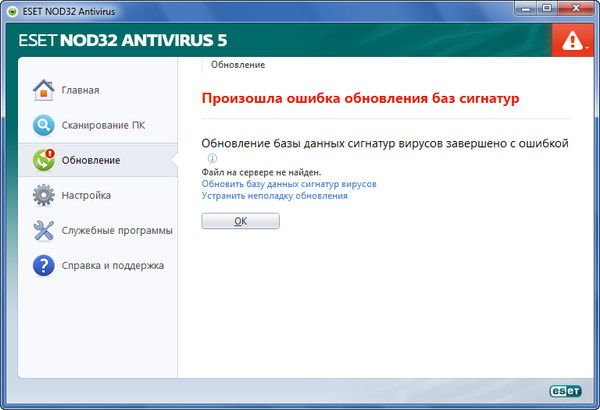Click the Обновление breadcrumb heading
Screen dimensions: 600x410
(x=238, y=65)
